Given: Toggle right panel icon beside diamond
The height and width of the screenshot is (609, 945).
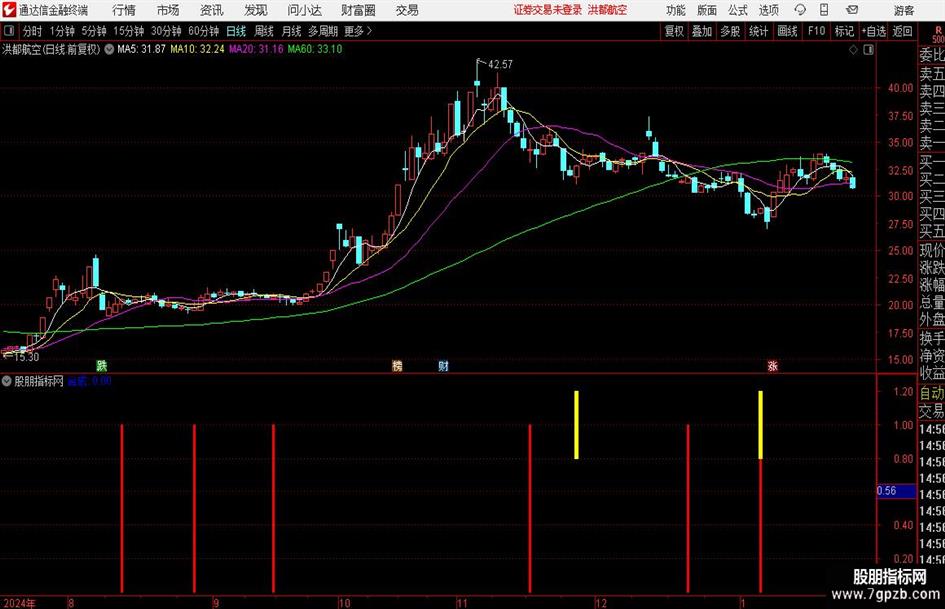Looking at the screenshot, I should click(868, 50).
